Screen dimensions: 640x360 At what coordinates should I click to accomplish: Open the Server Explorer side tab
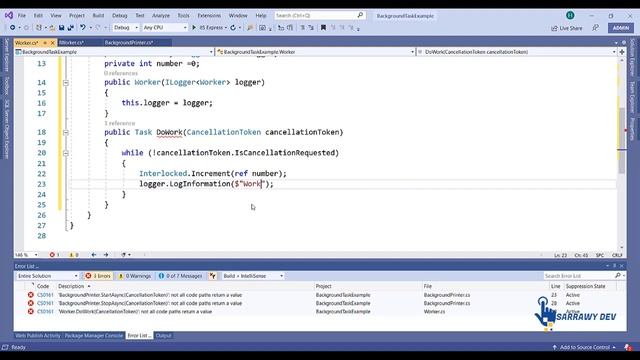point(7,56)
